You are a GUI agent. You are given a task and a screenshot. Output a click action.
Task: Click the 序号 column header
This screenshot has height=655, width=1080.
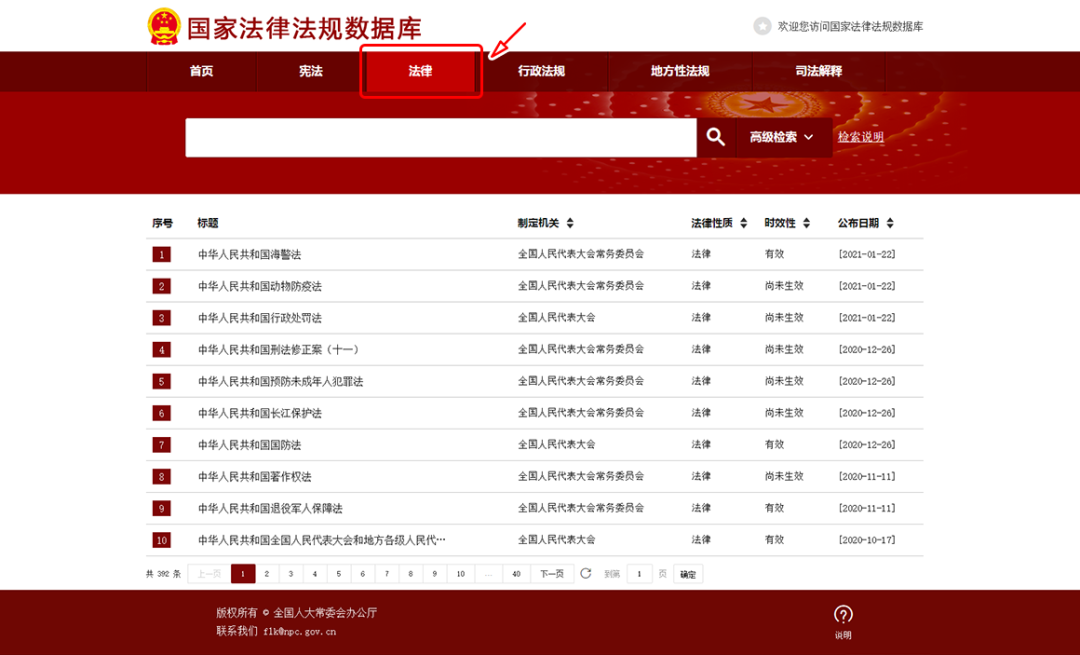tap(163, 223)
